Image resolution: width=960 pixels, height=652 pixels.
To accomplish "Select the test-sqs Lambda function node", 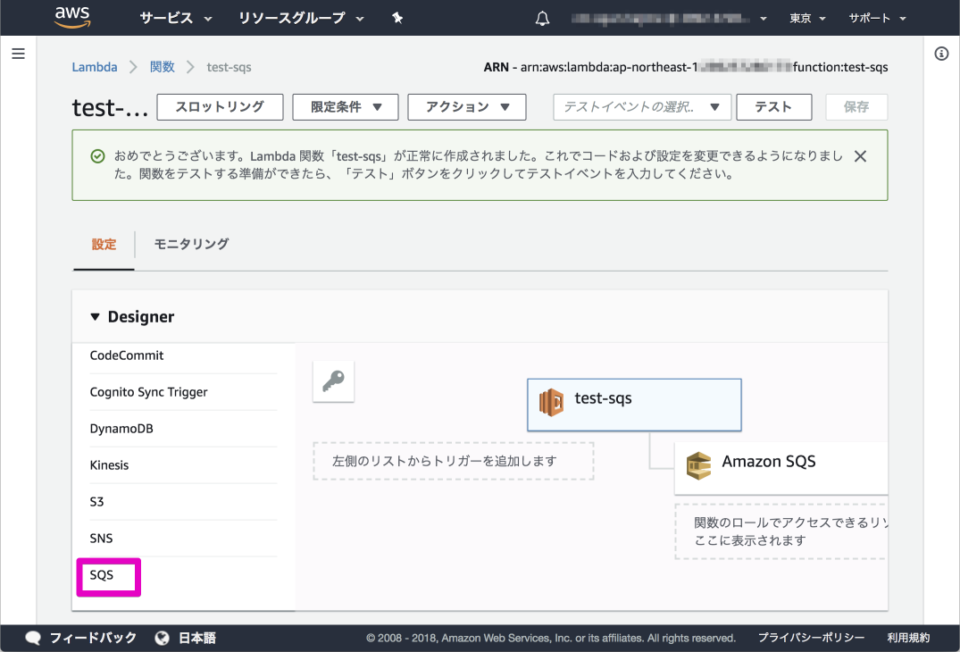I will point(634,404).
